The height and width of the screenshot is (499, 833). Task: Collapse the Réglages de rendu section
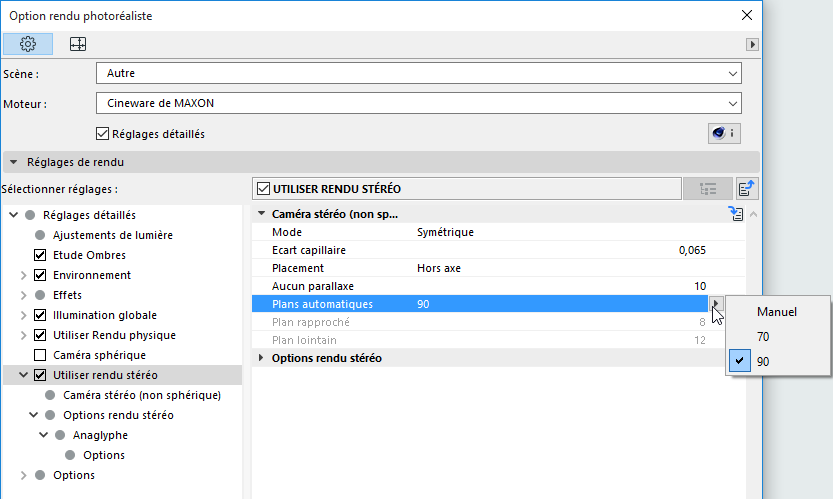pos(14,162)
